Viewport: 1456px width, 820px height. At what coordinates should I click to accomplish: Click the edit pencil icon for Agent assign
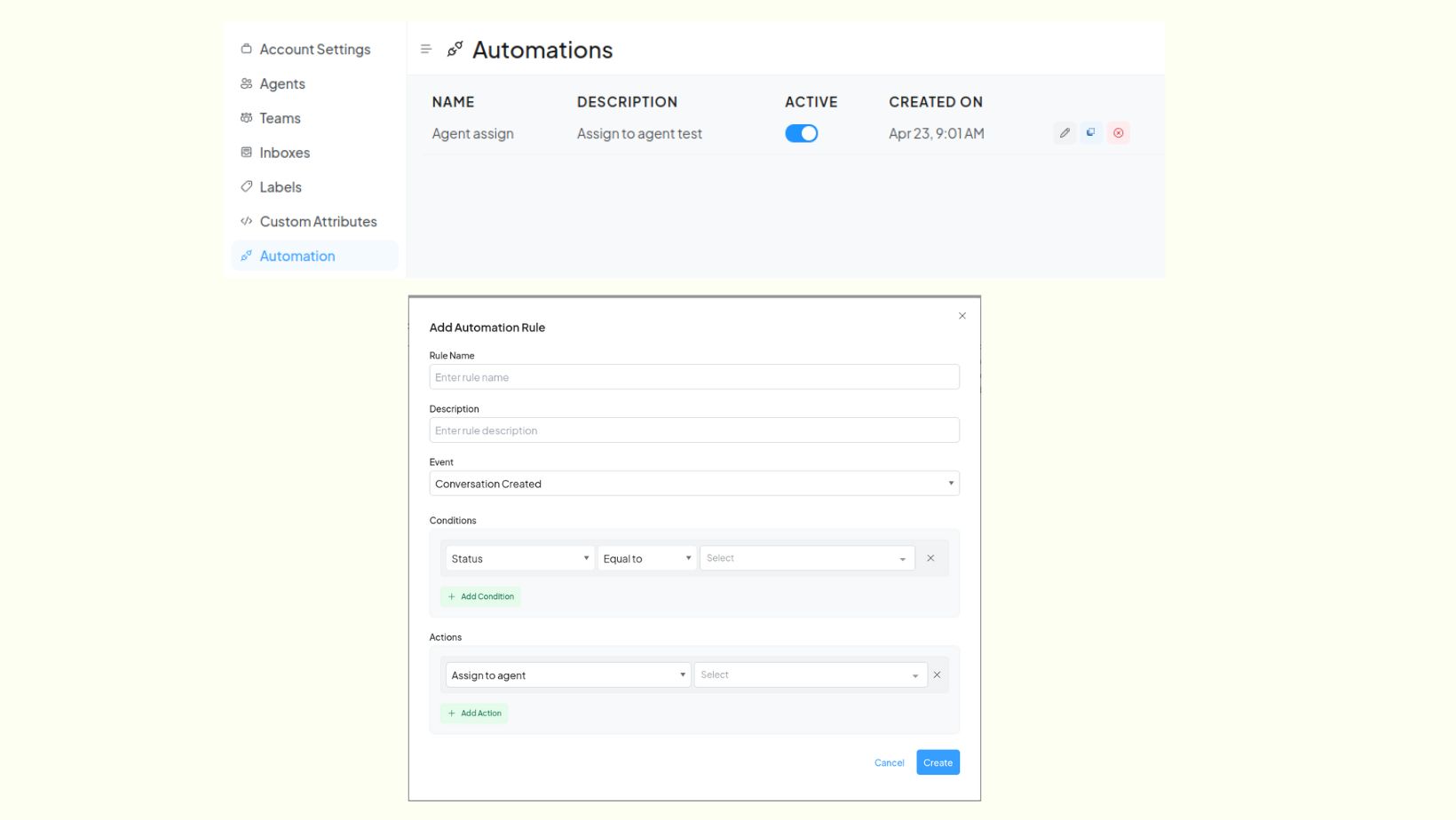coord(1064,133)
